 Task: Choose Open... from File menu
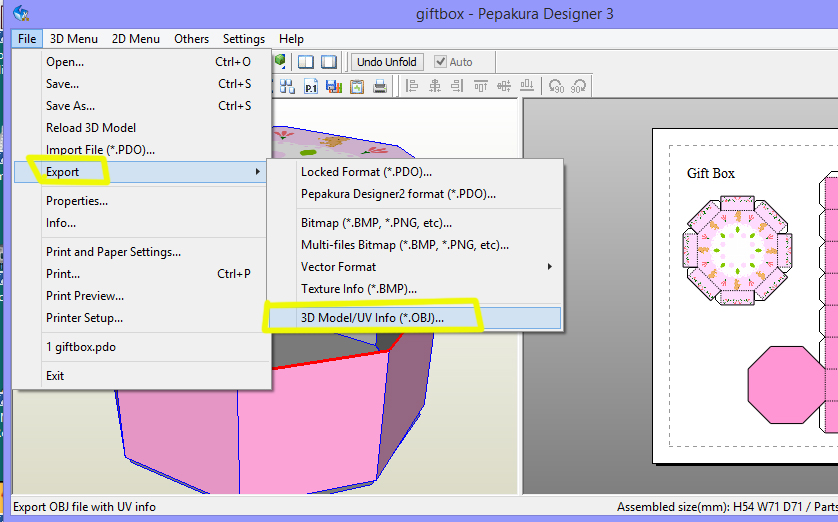coord(142,61)
